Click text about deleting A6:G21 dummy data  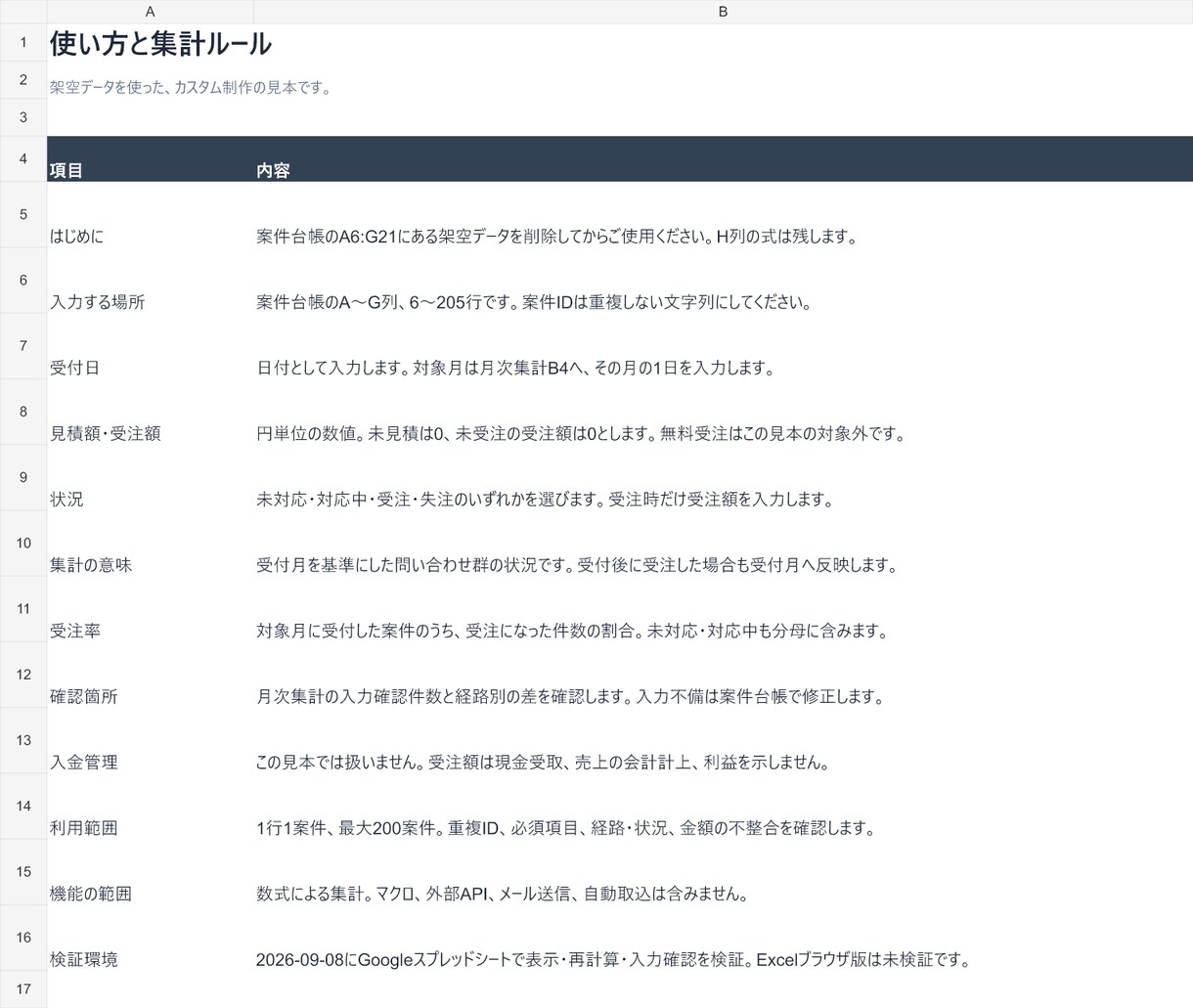[x=557, y=237]
